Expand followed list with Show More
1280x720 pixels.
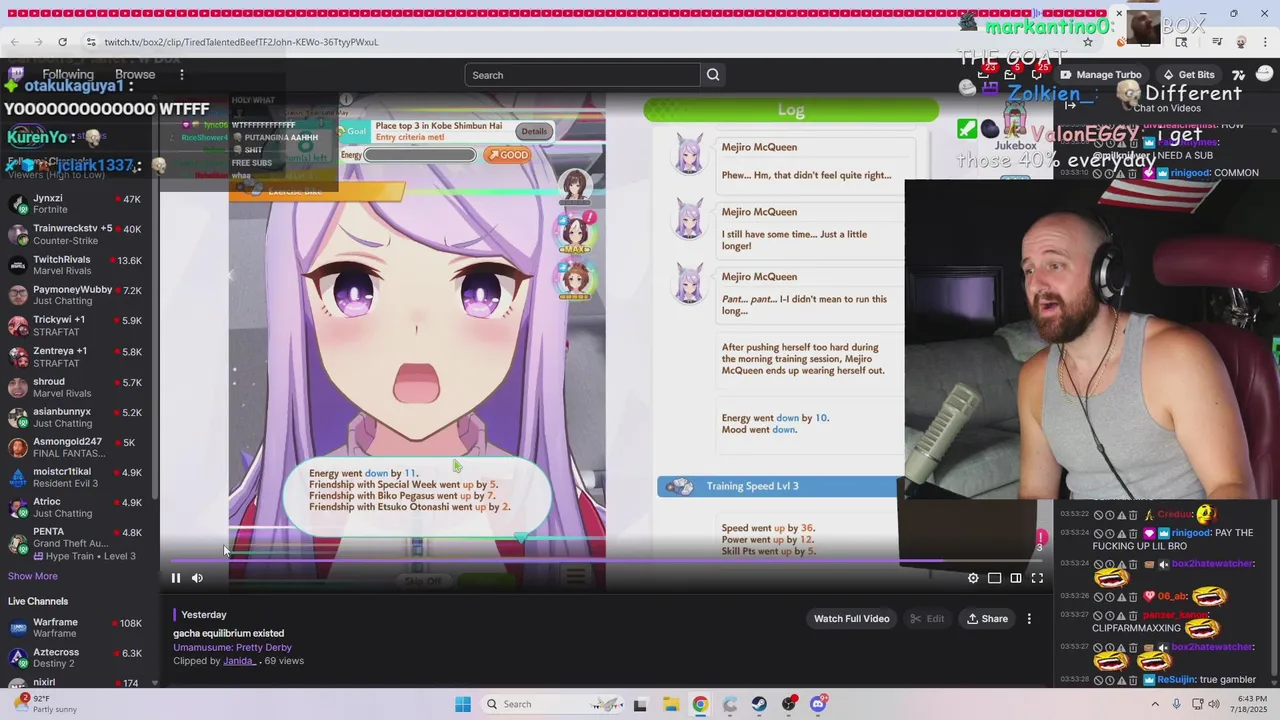33,576
